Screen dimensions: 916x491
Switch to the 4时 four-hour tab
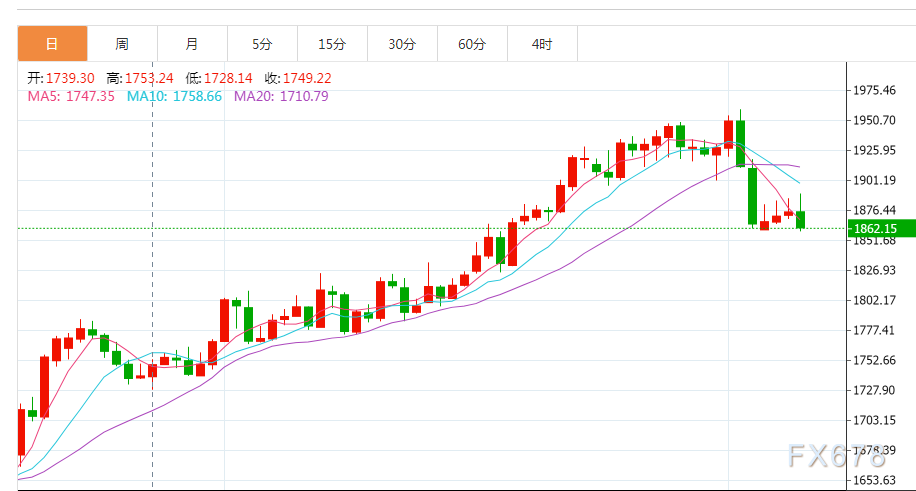[541, 44]
